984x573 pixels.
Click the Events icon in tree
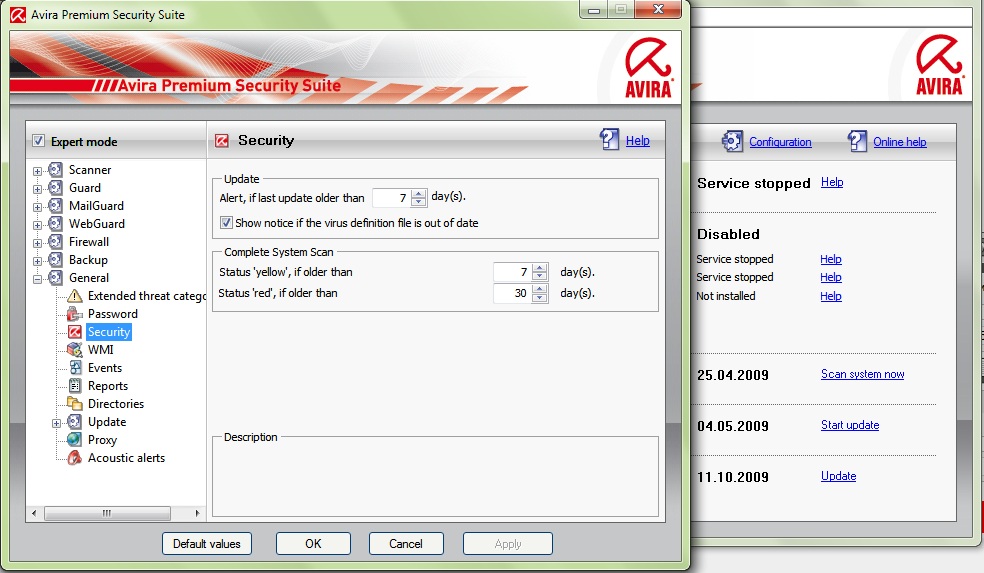coord(75,368)
